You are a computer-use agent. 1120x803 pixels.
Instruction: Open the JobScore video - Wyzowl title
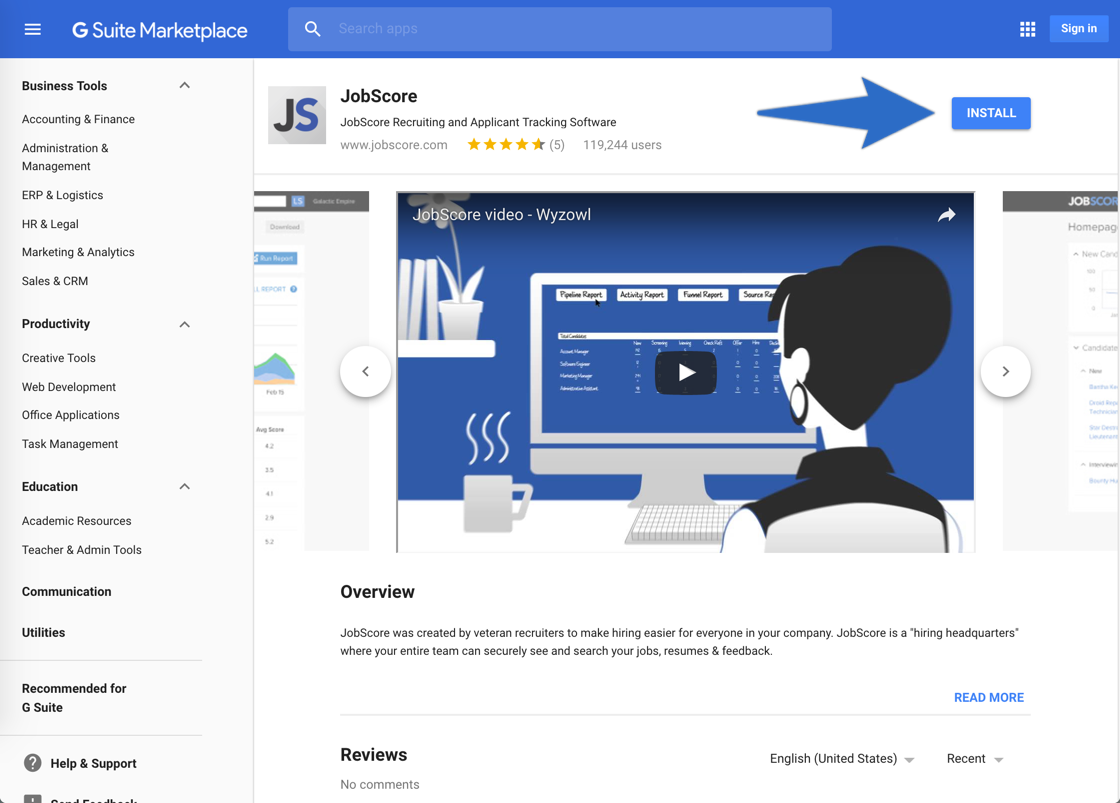click(x=501, y=215)
